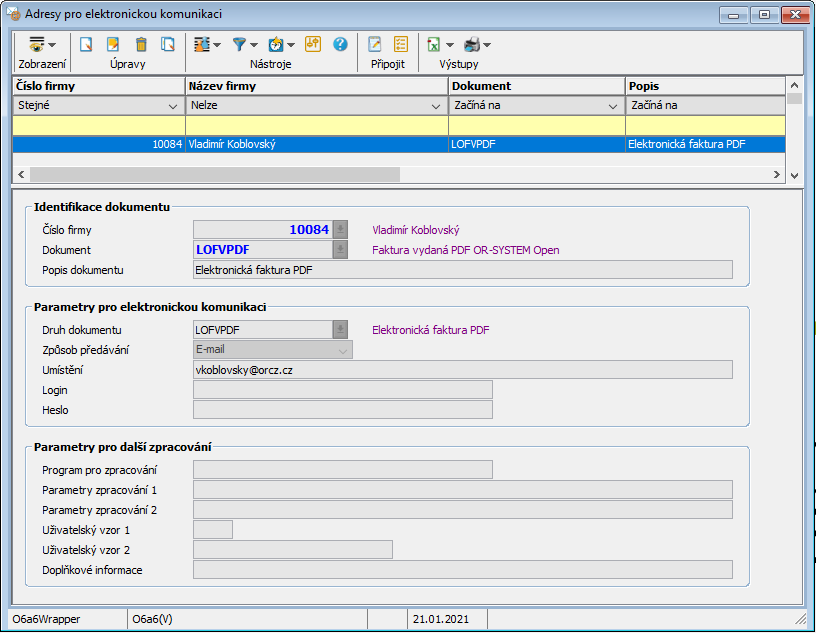Click the checklist icon in Připojit group
Screen dimensions: 816x633
point(401,45)
